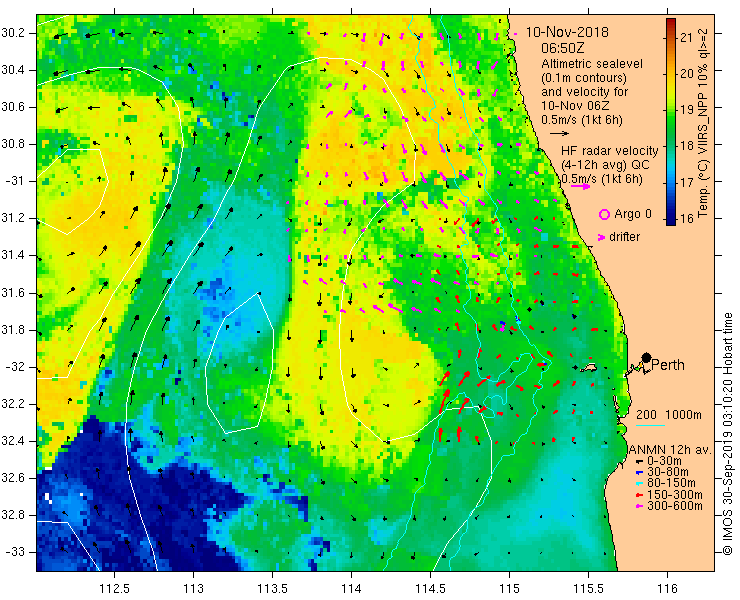This screenshot has height=600, width=740.
Task: Click the colorbar tick label 20
Action: [687, 74]
